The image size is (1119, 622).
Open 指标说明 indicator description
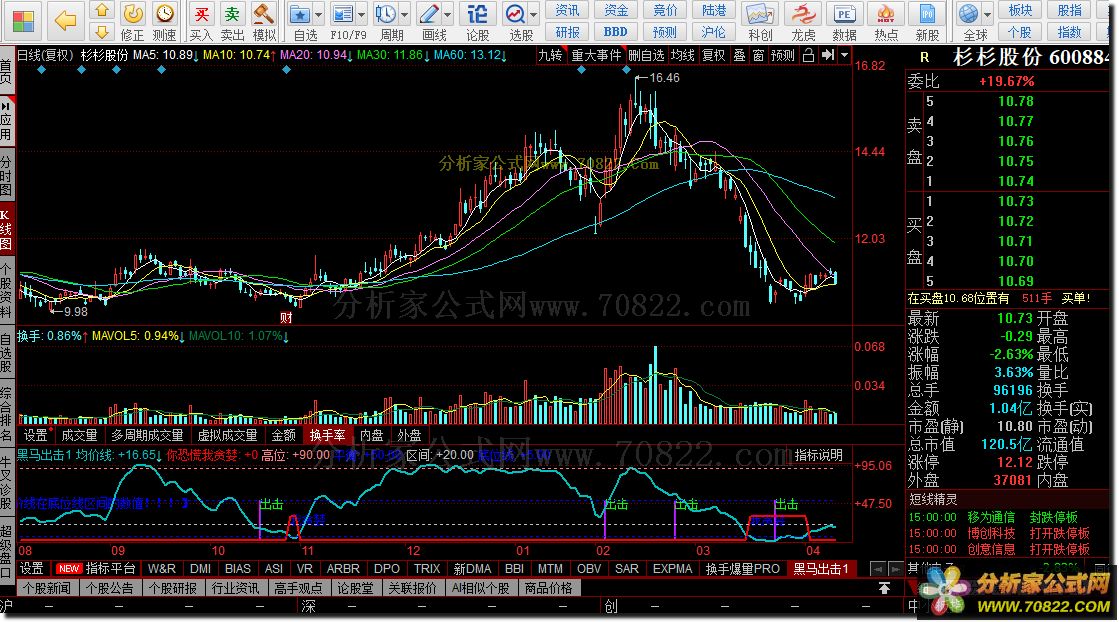click(819, 455)
